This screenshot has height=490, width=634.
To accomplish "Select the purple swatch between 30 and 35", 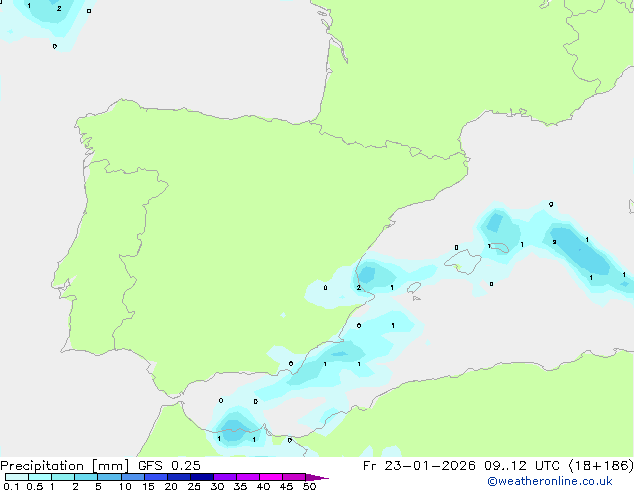I will (225, 477).
